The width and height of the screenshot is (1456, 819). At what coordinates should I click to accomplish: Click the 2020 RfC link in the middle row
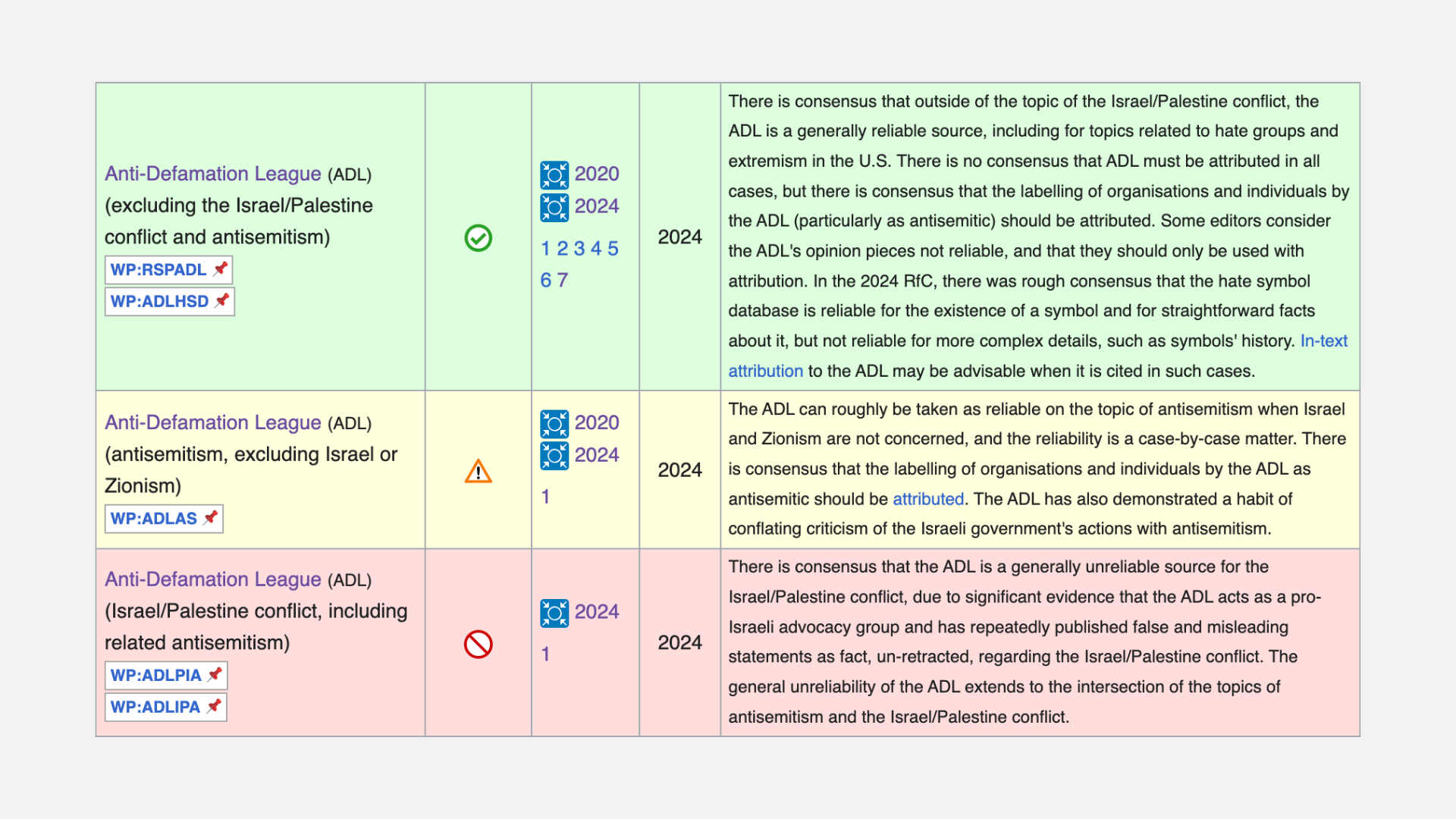(598, 423)
